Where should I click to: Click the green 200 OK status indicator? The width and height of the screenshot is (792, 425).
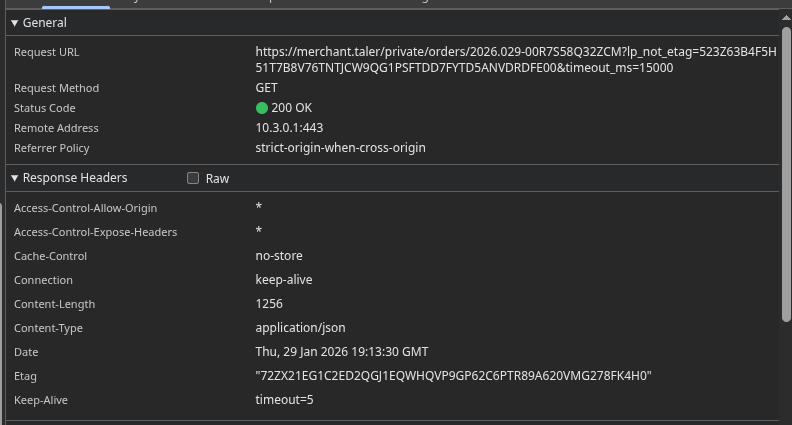tap(262, 108)
